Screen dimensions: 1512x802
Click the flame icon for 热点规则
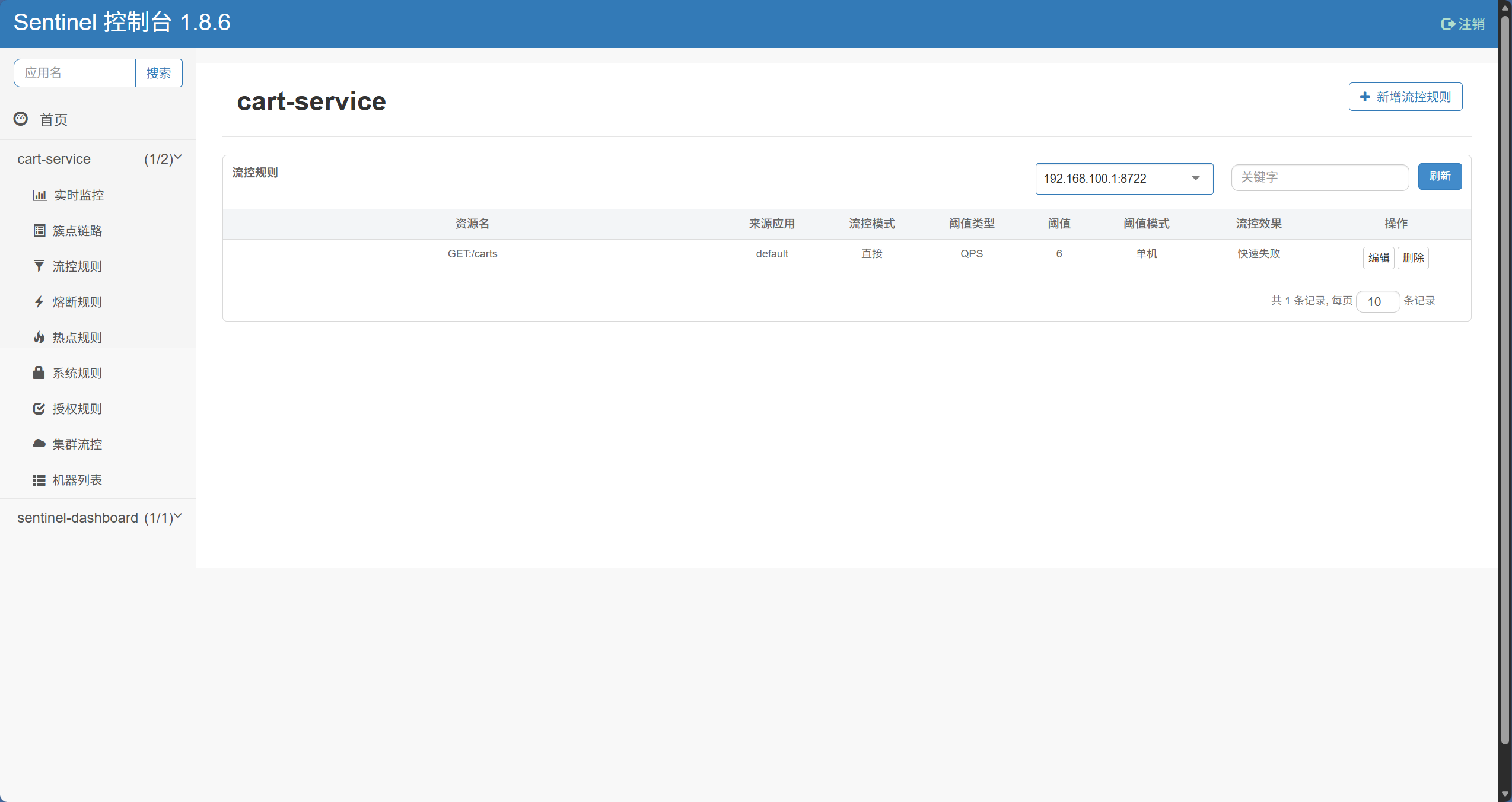pyautogui.click(x=39, y=338)
